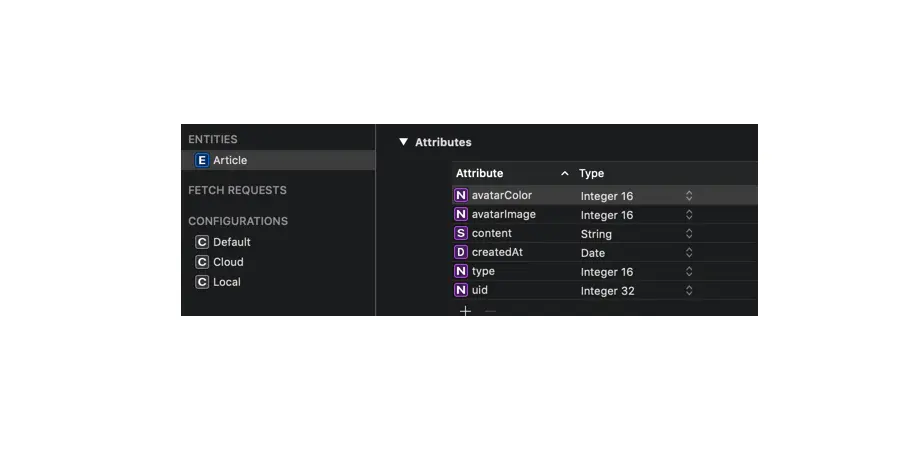Image resolution: width=915 pixels, height=464 pixels.
Task: Click the Default configuration icon
Action: click(x=202, y=242)
